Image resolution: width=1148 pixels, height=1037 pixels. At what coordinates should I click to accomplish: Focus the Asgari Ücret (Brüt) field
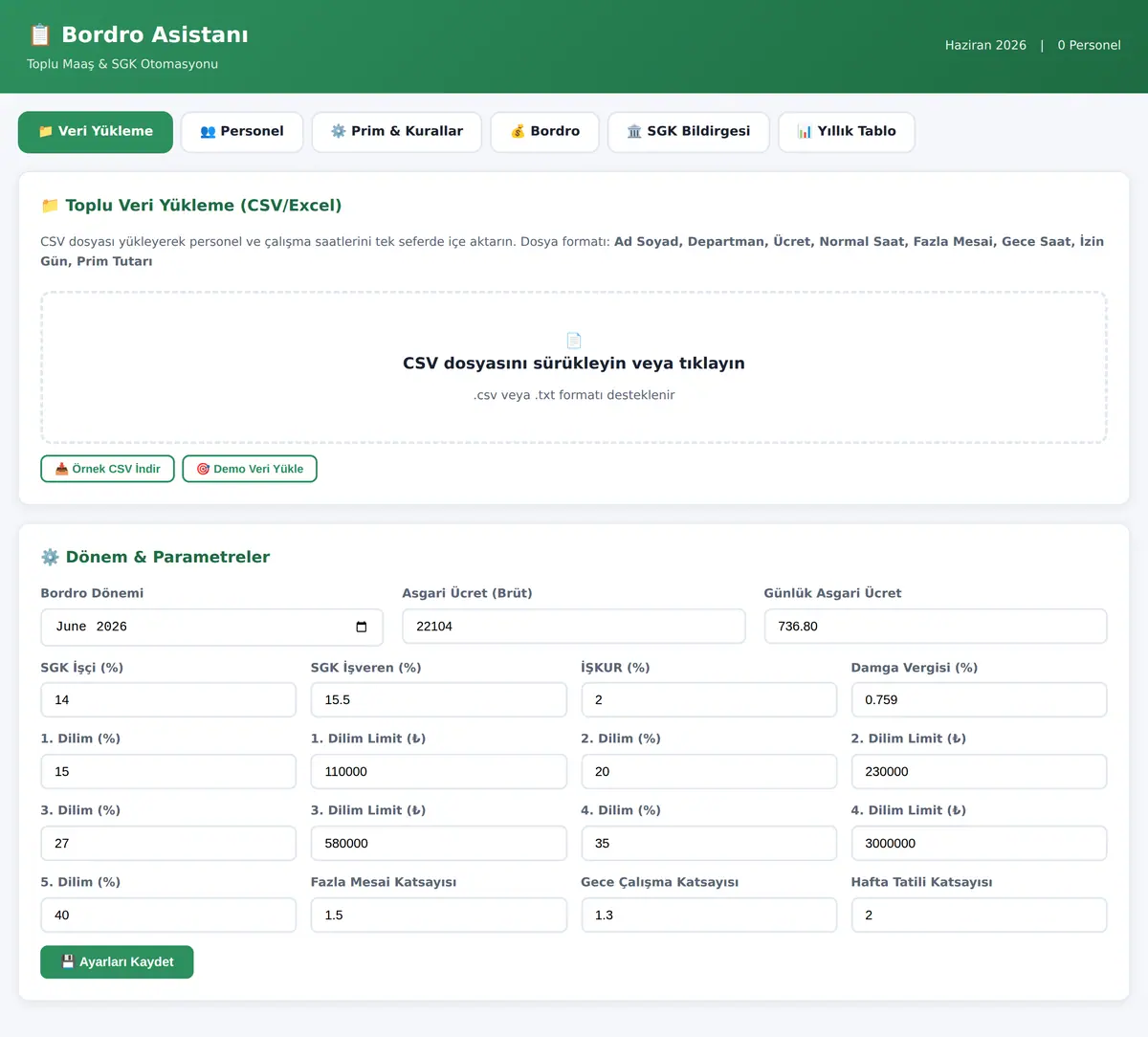tap(574, 627)
